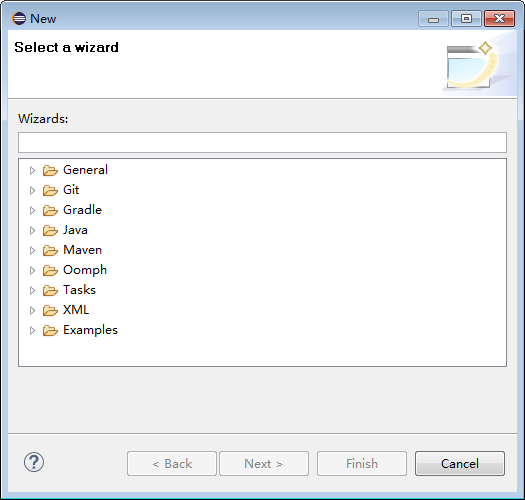Click the Gradle folder icon
This screenshot has width=525, height=500.
[50, 210]
